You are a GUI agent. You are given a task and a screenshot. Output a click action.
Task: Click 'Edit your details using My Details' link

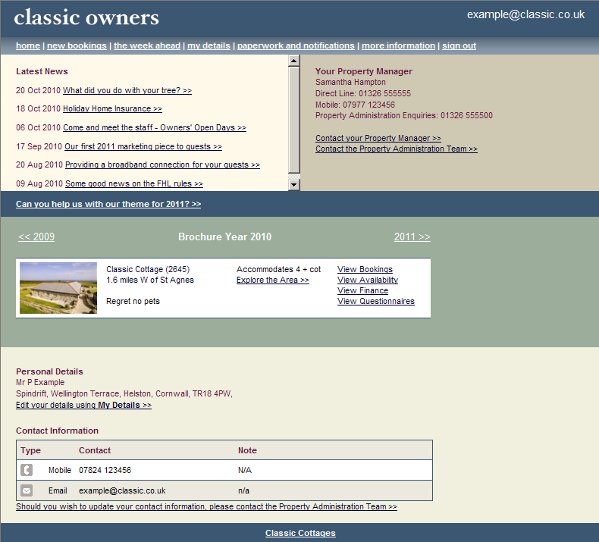84,405
